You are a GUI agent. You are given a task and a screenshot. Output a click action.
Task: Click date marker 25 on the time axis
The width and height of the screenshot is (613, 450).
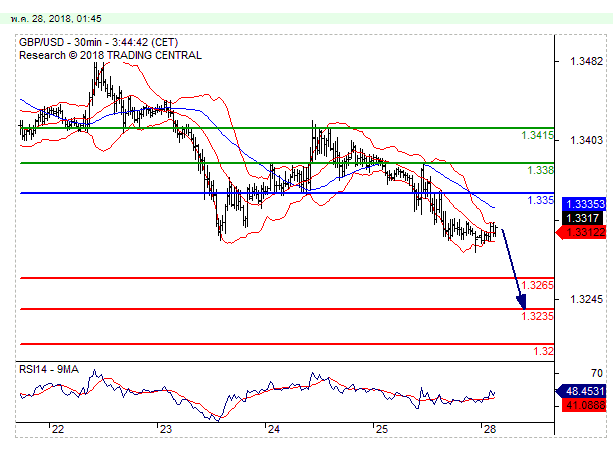click(382, 429)
